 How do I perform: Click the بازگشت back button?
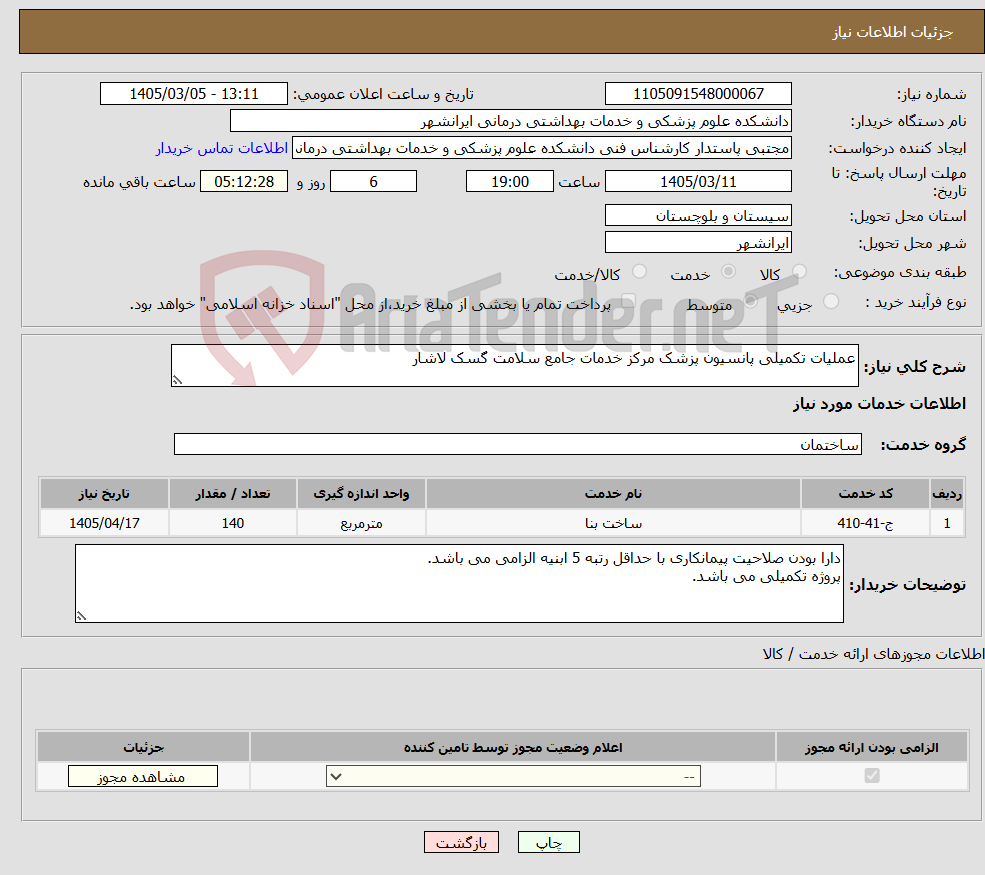pos(461,842)
